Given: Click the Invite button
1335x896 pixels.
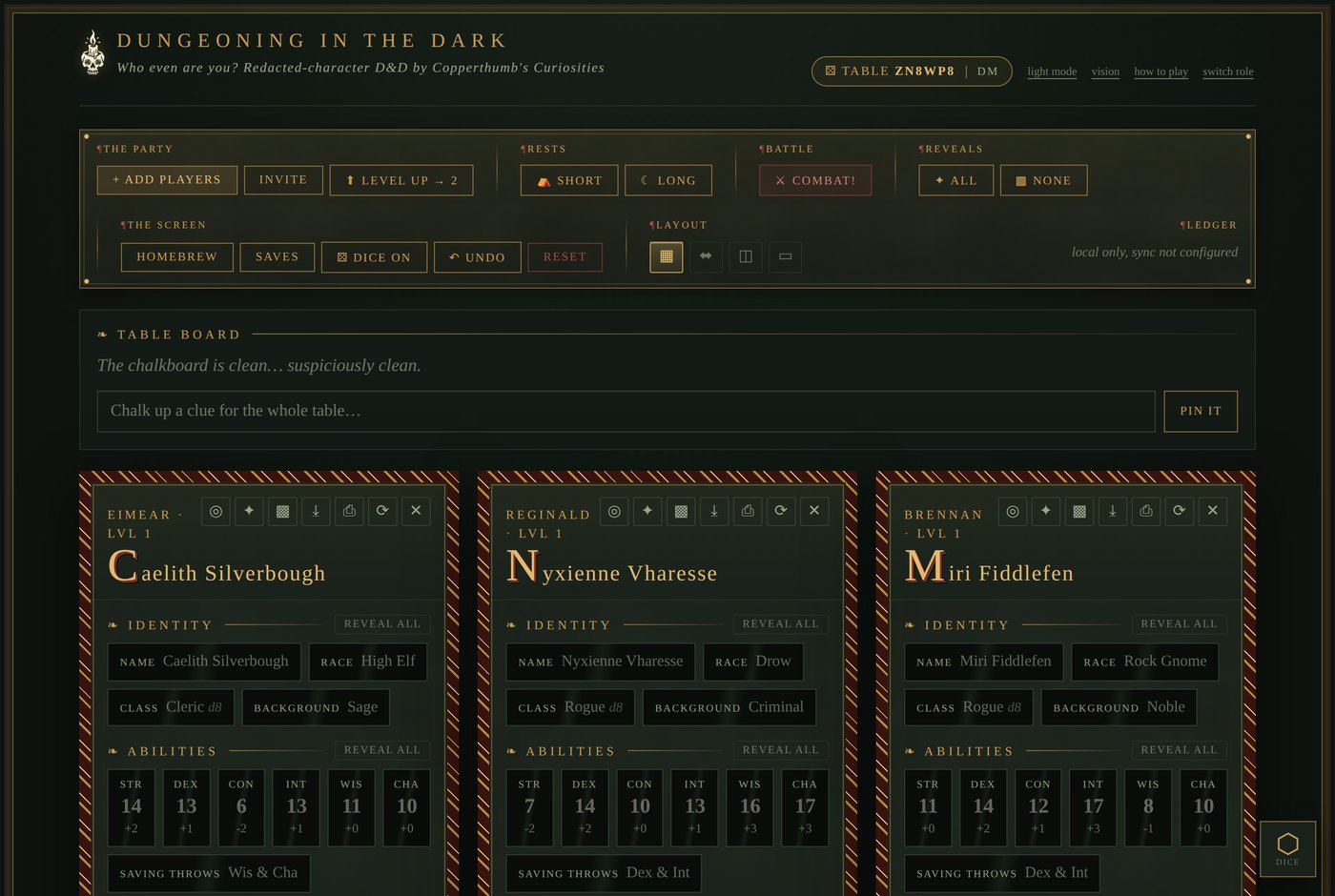Looking at the screenshot, I should 283,180.
